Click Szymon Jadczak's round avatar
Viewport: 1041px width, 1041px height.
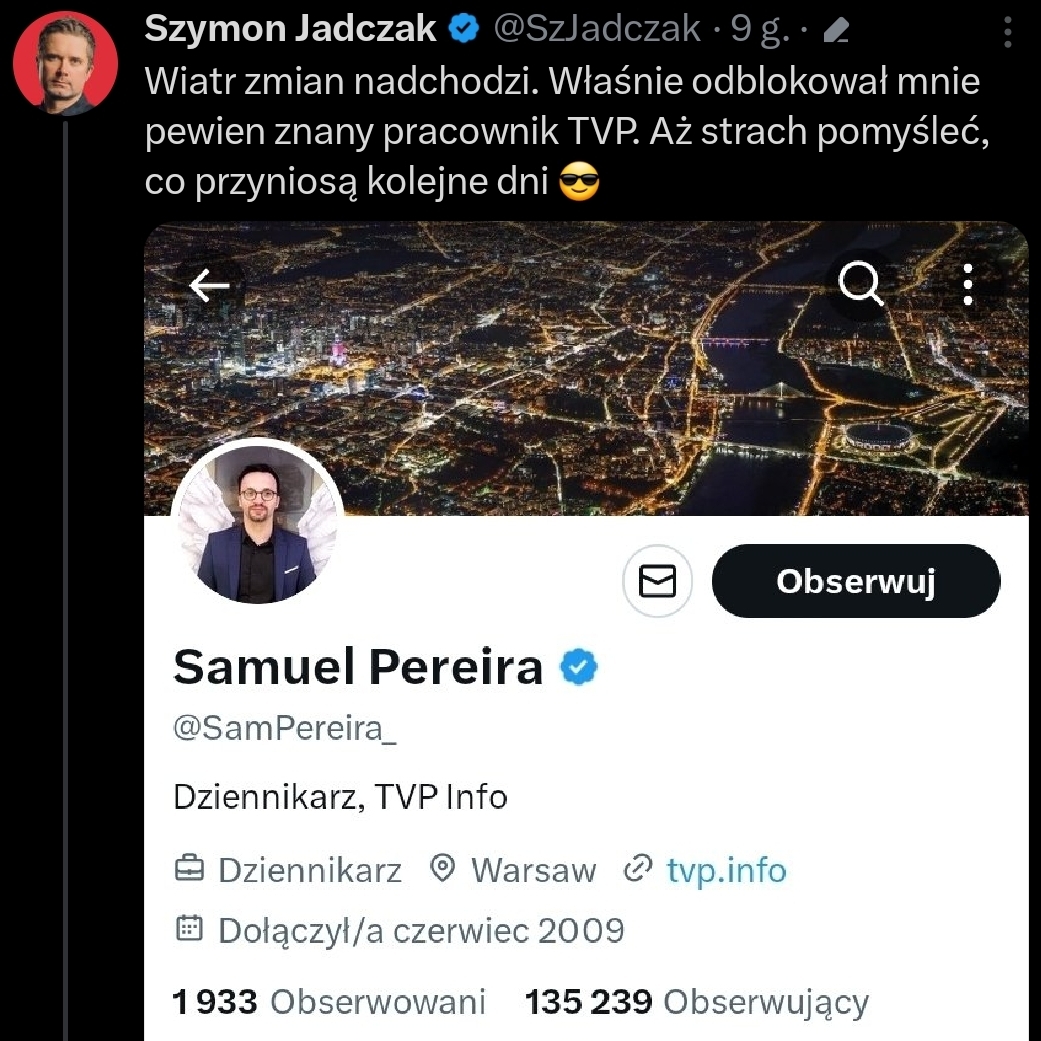click(65, 63)
